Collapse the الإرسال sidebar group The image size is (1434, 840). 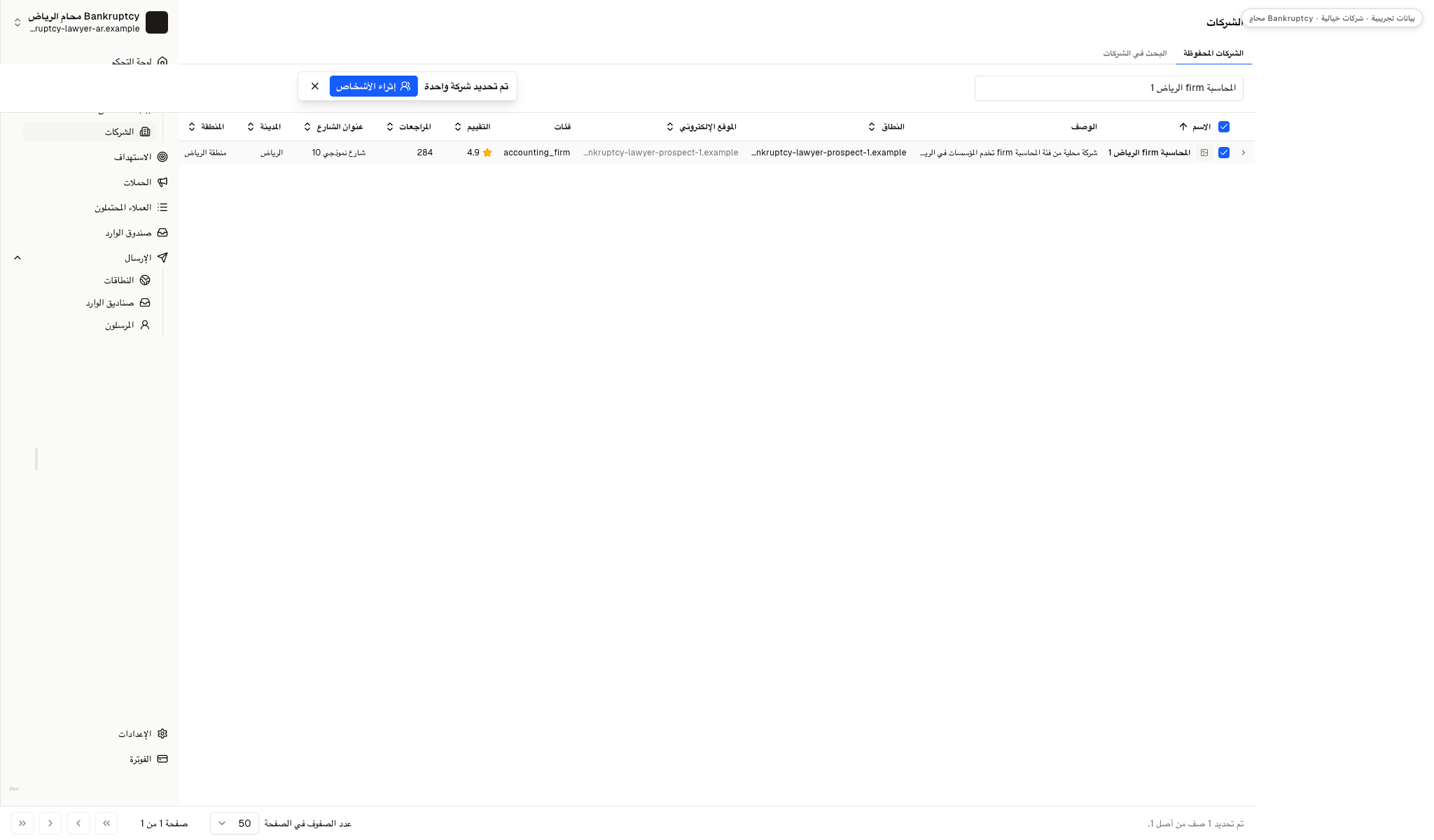click(x=18, y=258)
